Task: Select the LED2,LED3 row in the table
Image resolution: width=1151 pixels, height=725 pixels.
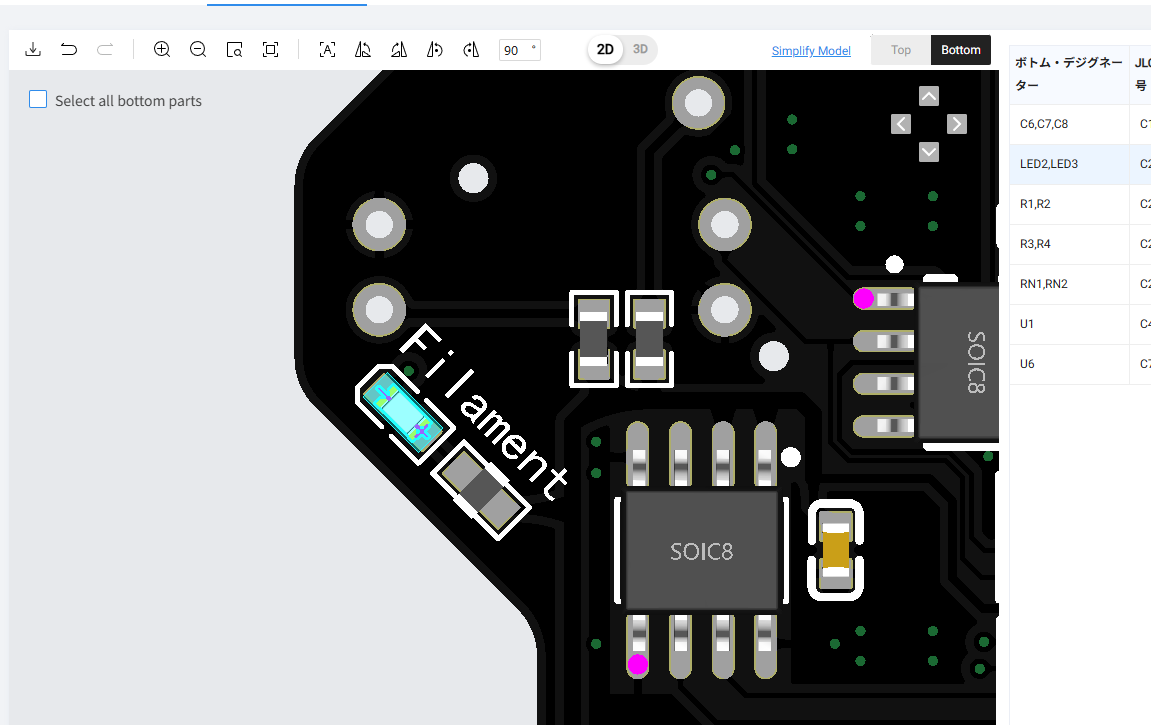Action: pyautogui.click(x=1081, y=164)
